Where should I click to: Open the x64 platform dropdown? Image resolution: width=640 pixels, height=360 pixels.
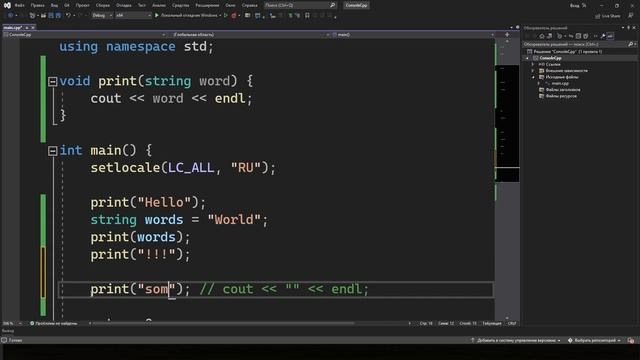click(x=133, y=16)
